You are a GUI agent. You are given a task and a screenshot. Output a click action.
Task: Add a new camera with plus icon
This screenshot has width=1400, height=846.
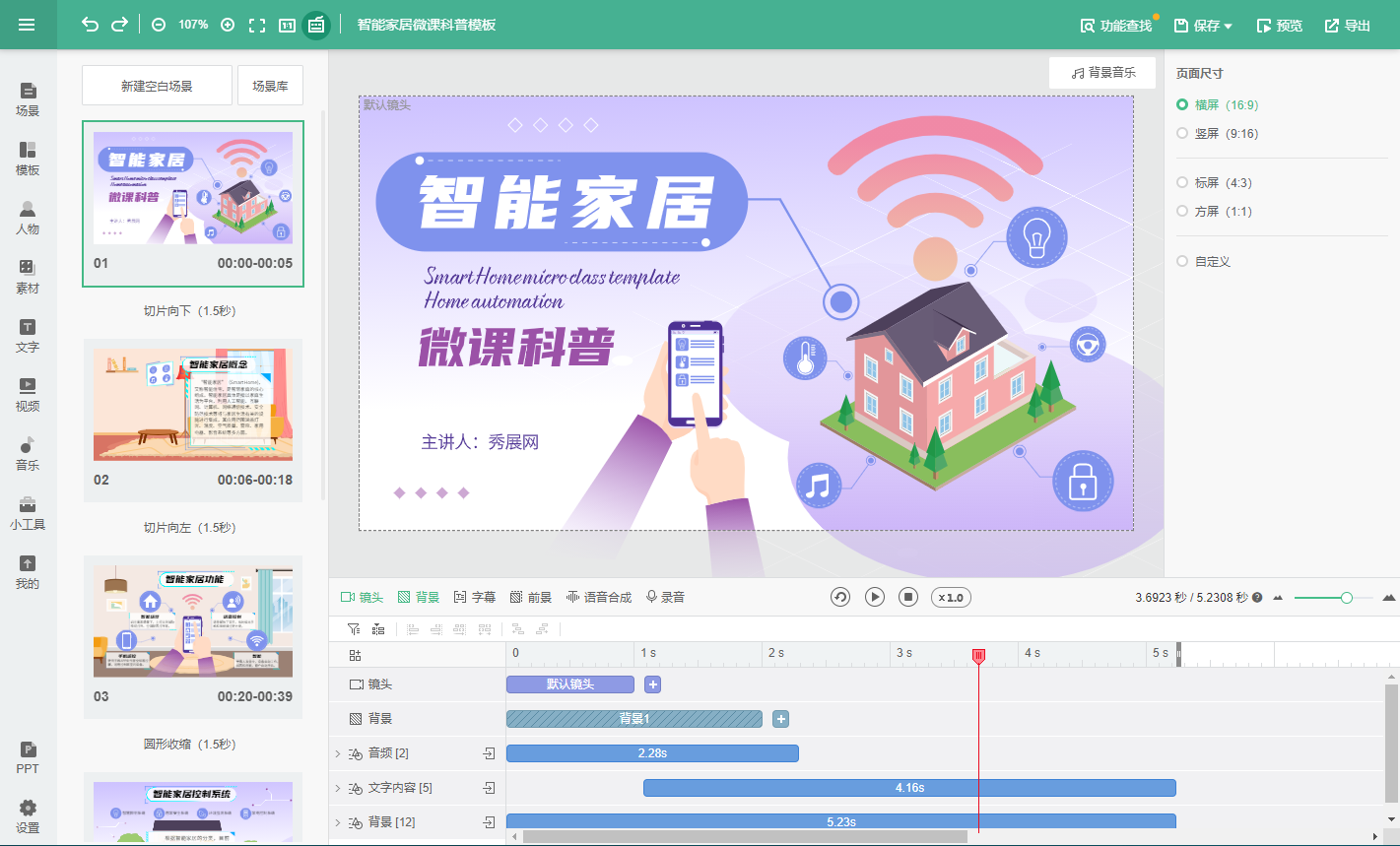coord(652,684)
